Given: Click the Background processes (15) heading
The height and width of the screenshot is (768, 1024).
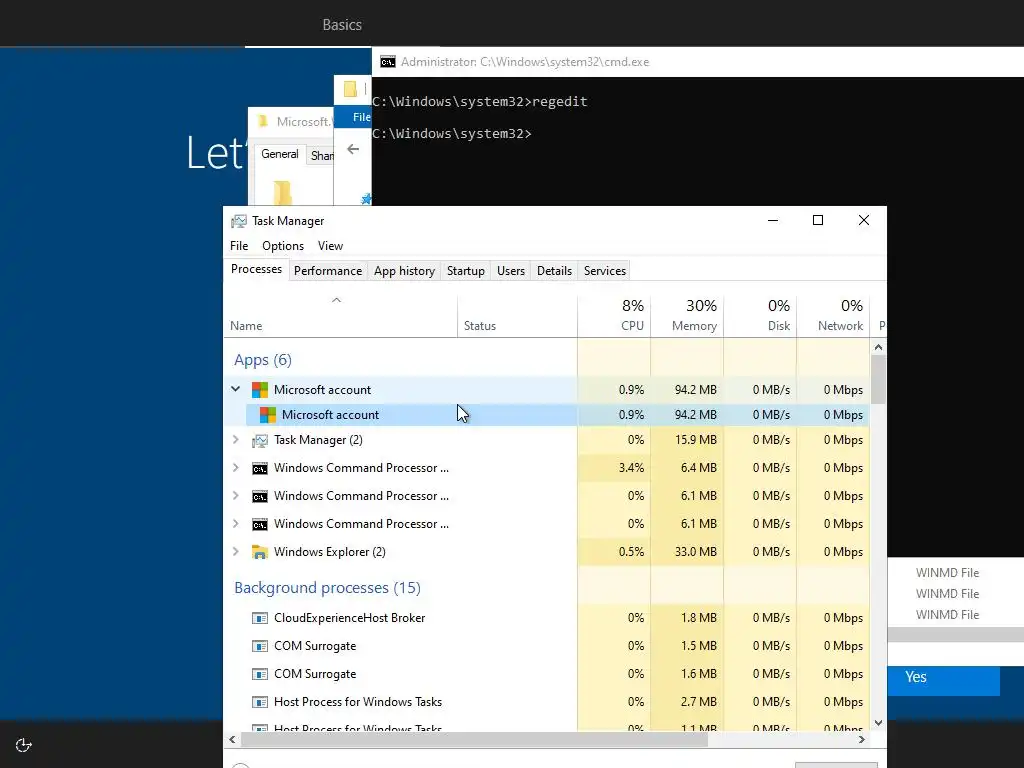Looking at the screenshot, I should (327, 588).
